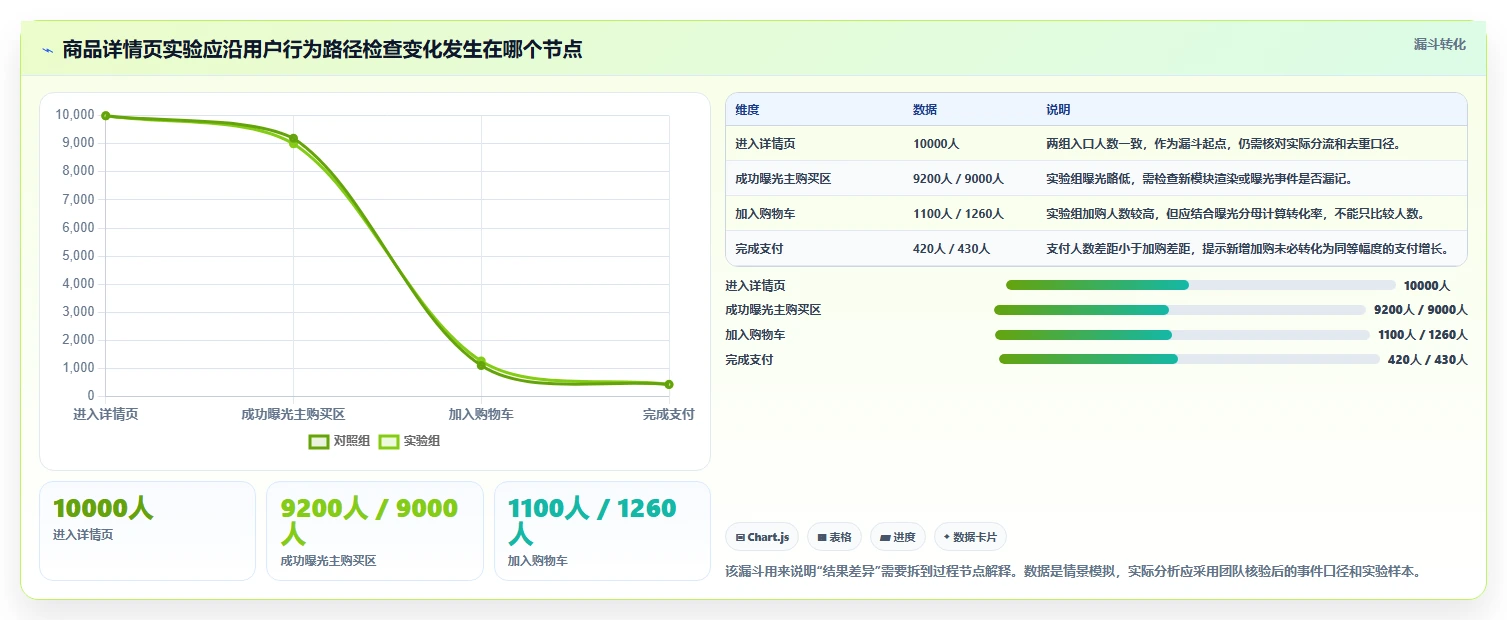Click the 1100人 / 1260人 value in the table
Viewport: 1507px width, 620px height.
pos(958,214)
